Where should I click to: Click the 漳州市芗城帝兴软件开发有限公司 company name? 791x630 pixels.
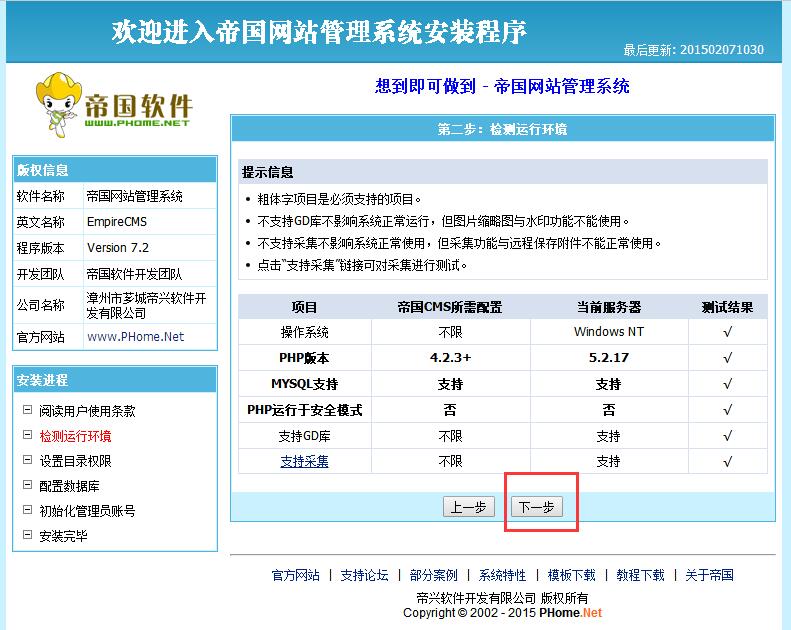coord(146,305)
